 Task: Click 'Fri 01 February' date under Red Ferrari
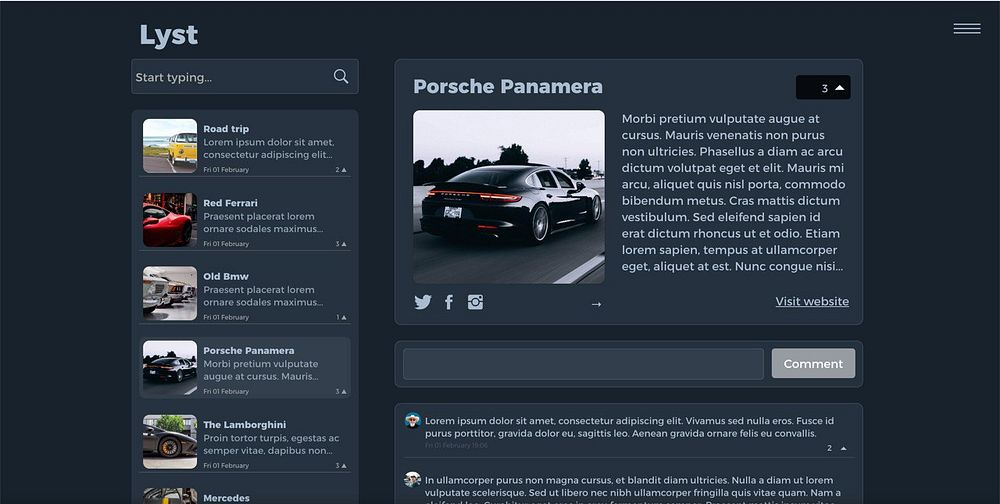226,244
